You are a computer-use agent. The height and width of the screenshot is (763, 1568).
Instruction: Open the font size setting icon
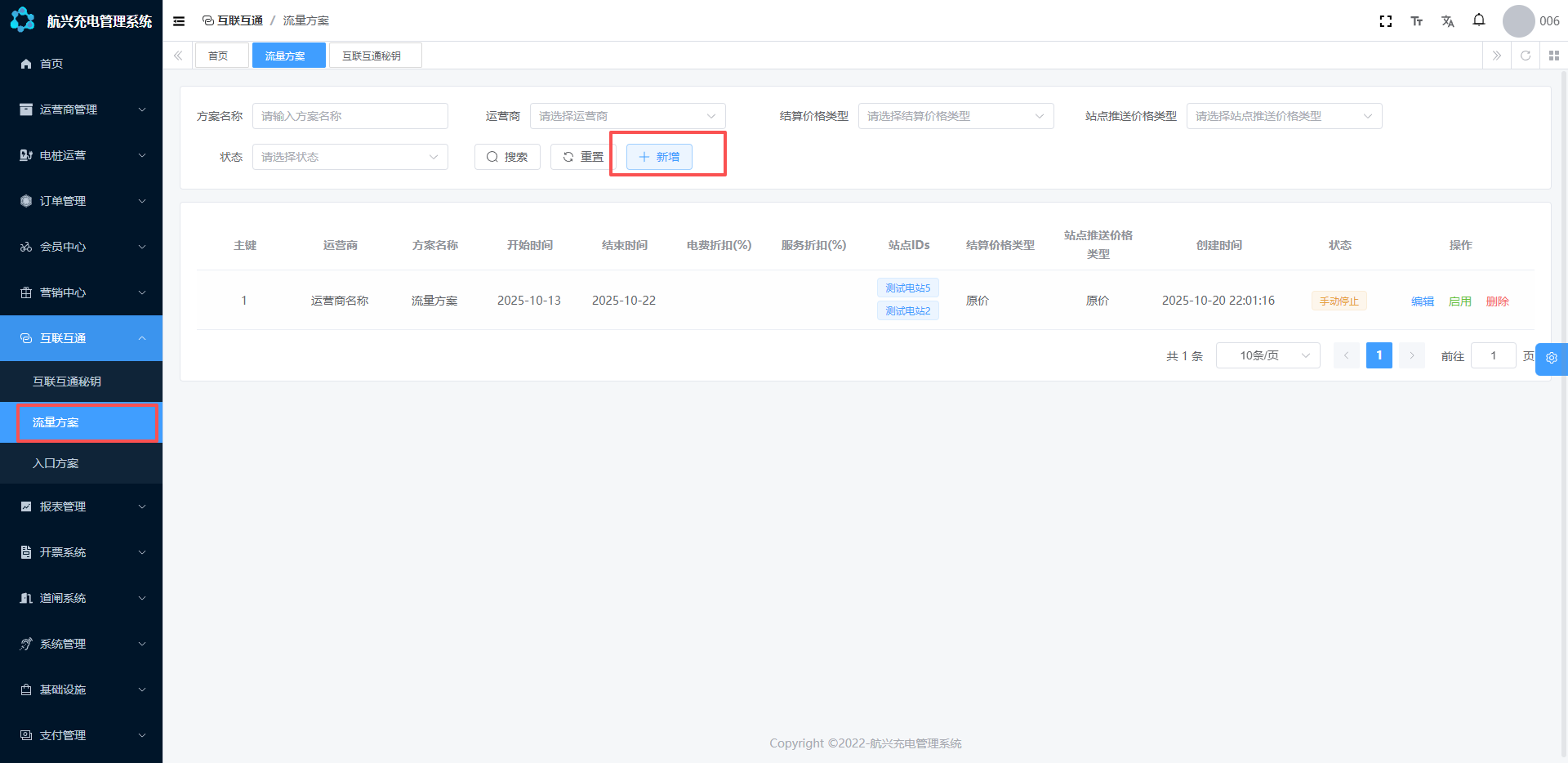tap(1416, 21)
